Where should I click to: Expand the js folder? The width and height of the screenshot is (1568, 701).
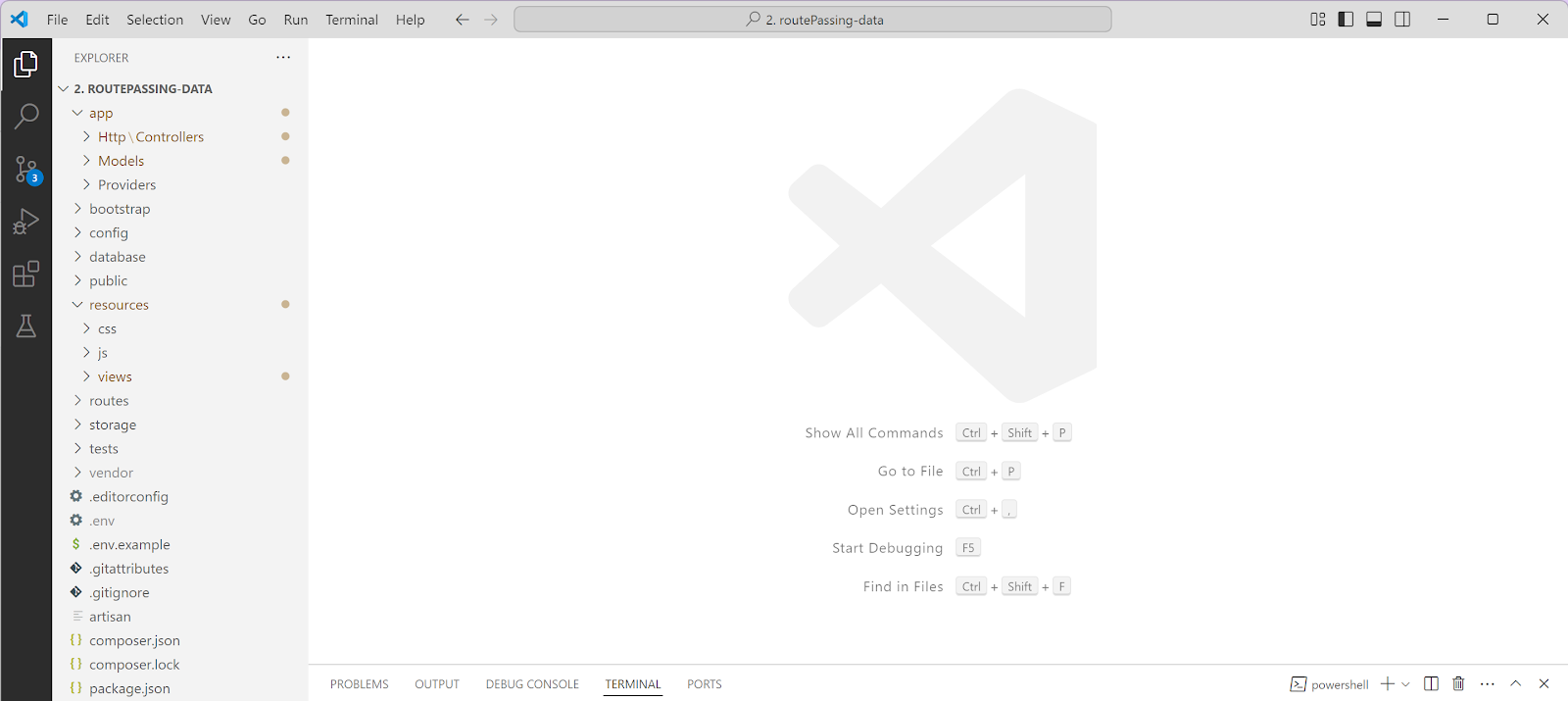tap(180, 353)
